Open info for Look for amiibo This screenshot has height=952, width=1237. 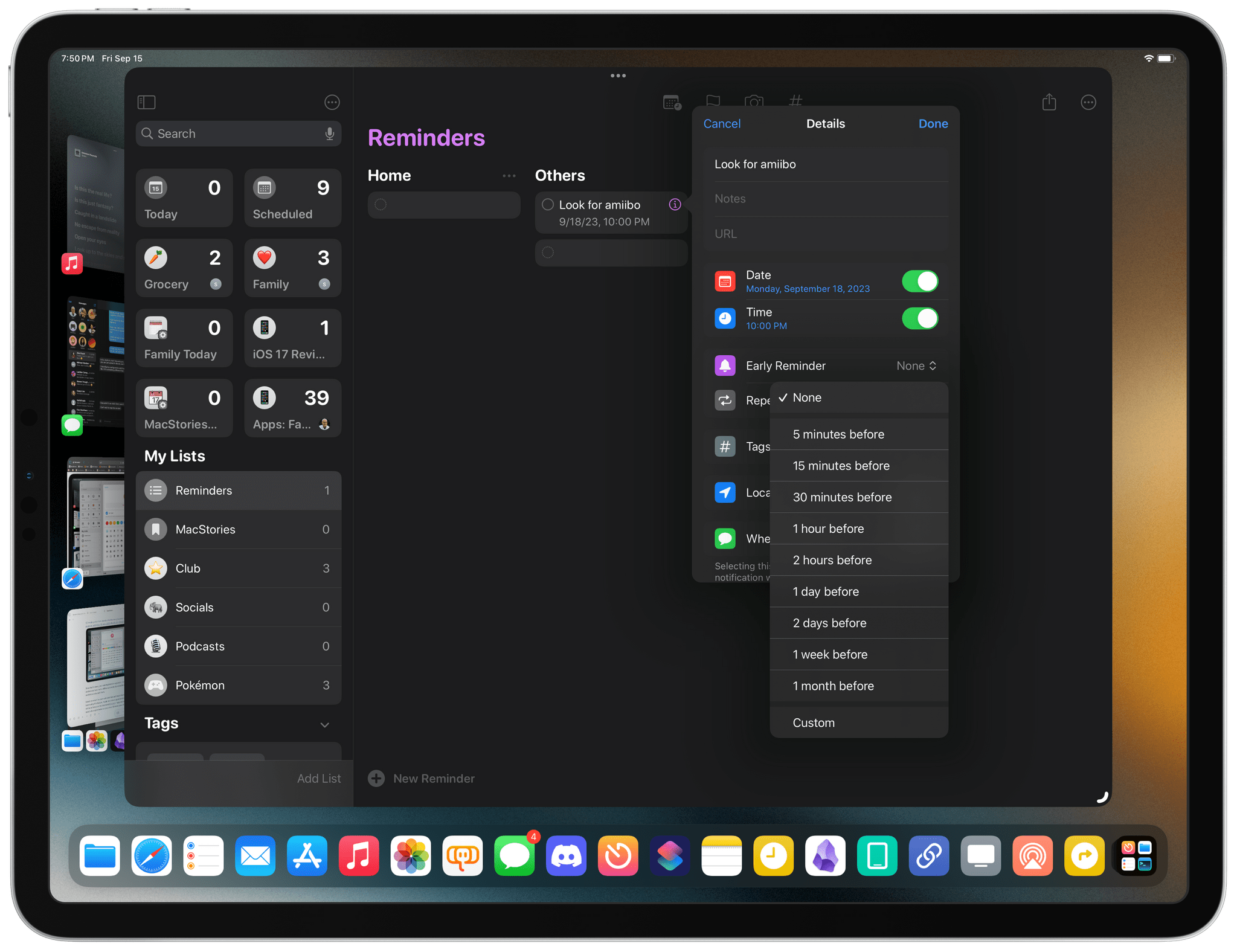(x=675, y=204)
